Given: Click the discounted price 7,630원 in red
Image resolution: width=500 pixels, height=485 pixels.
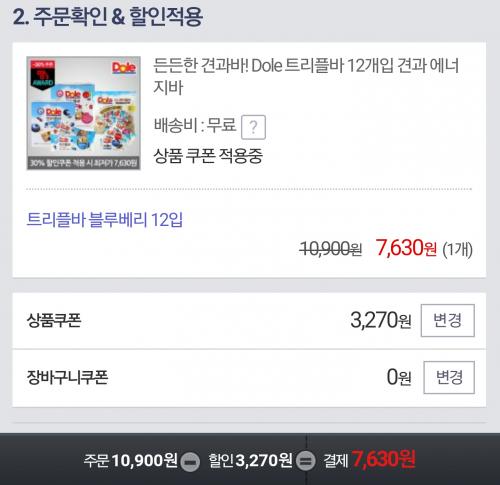Looking at the screenshot, I should pos(406,248).
